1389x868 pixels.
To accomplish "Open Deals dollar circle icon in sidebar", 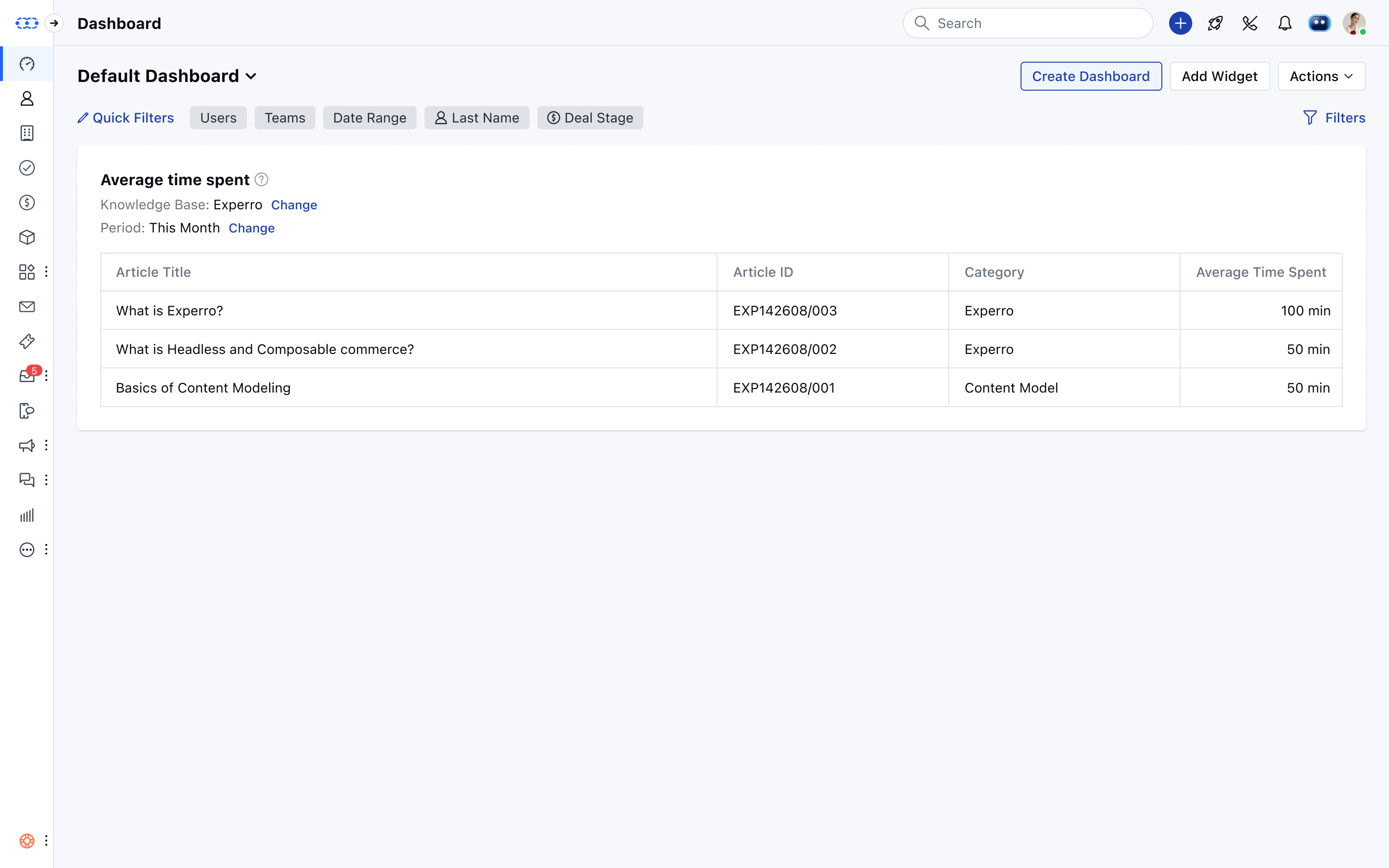I will pyautogui.click(x=27, y=203).
